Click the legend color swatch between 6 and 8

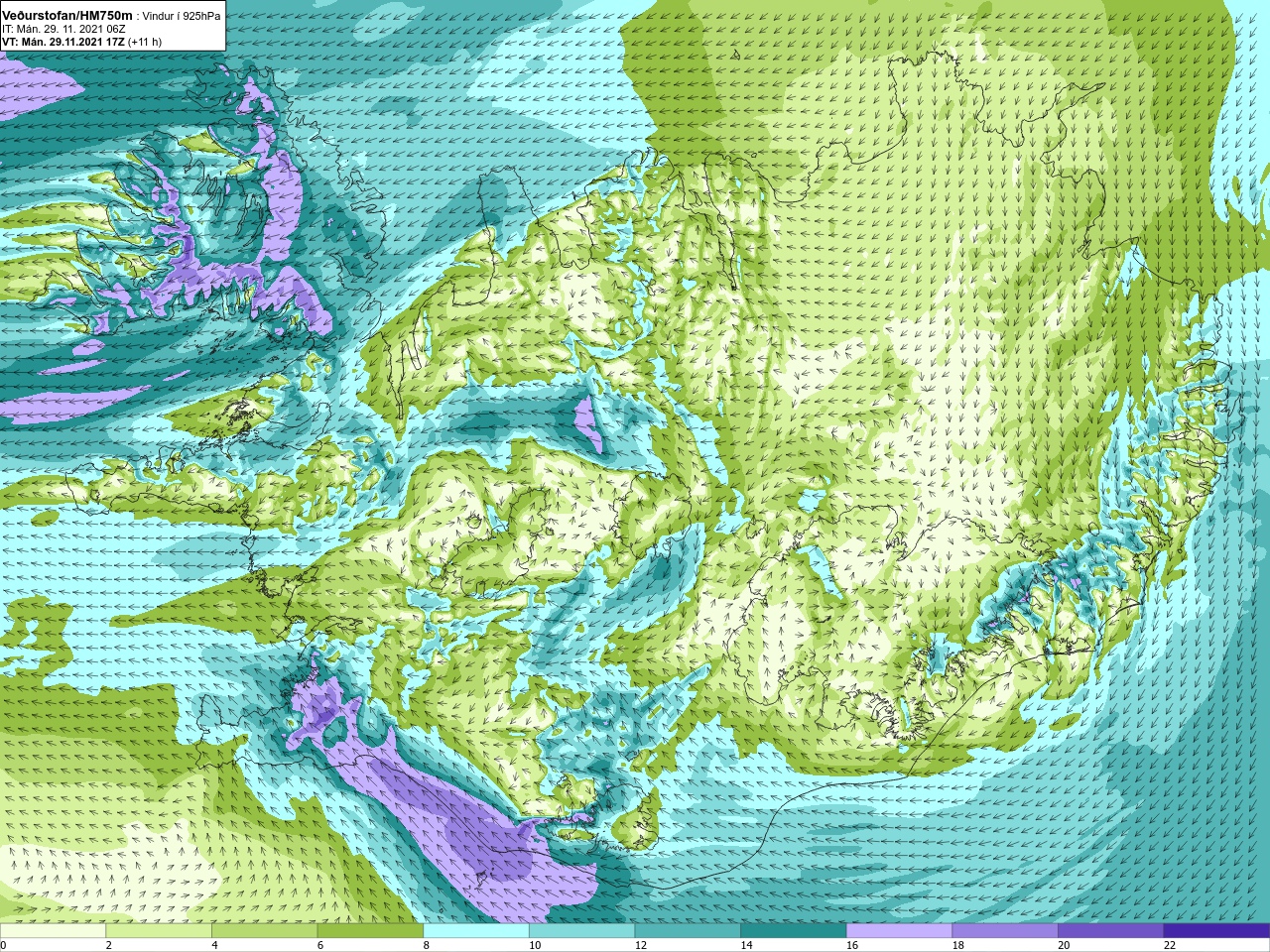point(370,931)
